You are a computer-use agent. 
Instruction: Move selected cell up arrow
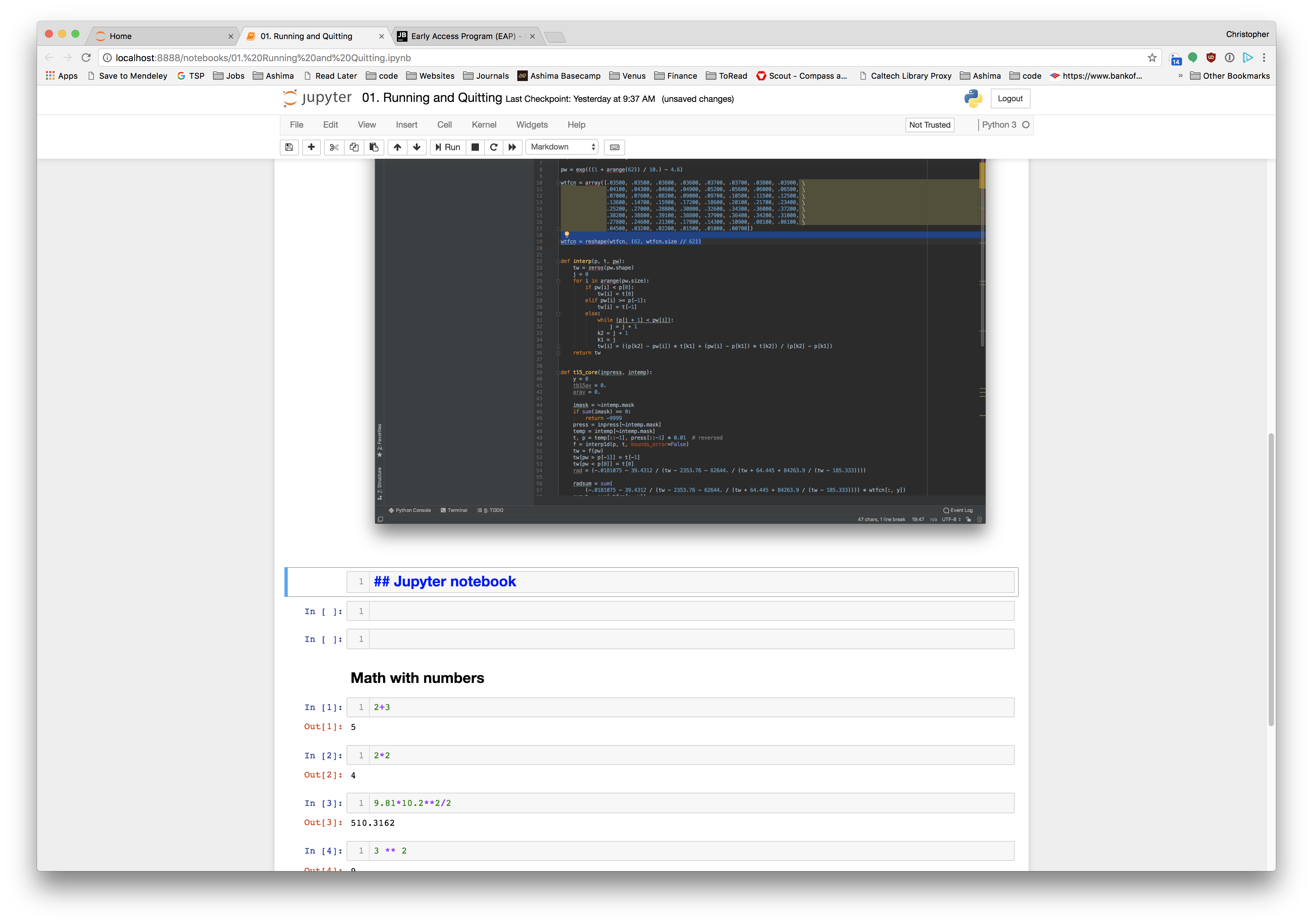(398, 147)
